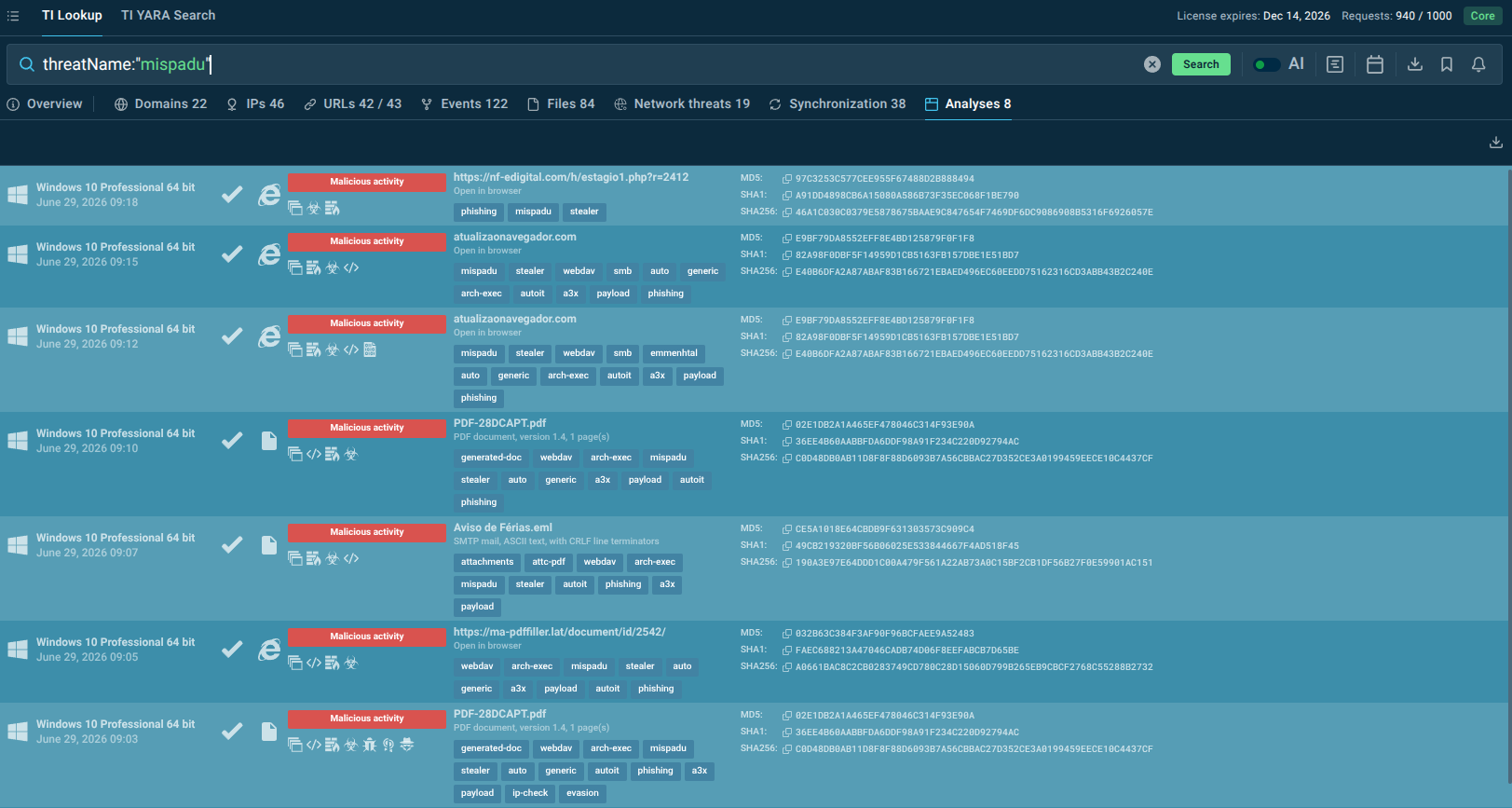
Task: Copy SHA1 hash A91DD4898CB6A15080A586B73F35EC068F1BE790
Action: 787,196
